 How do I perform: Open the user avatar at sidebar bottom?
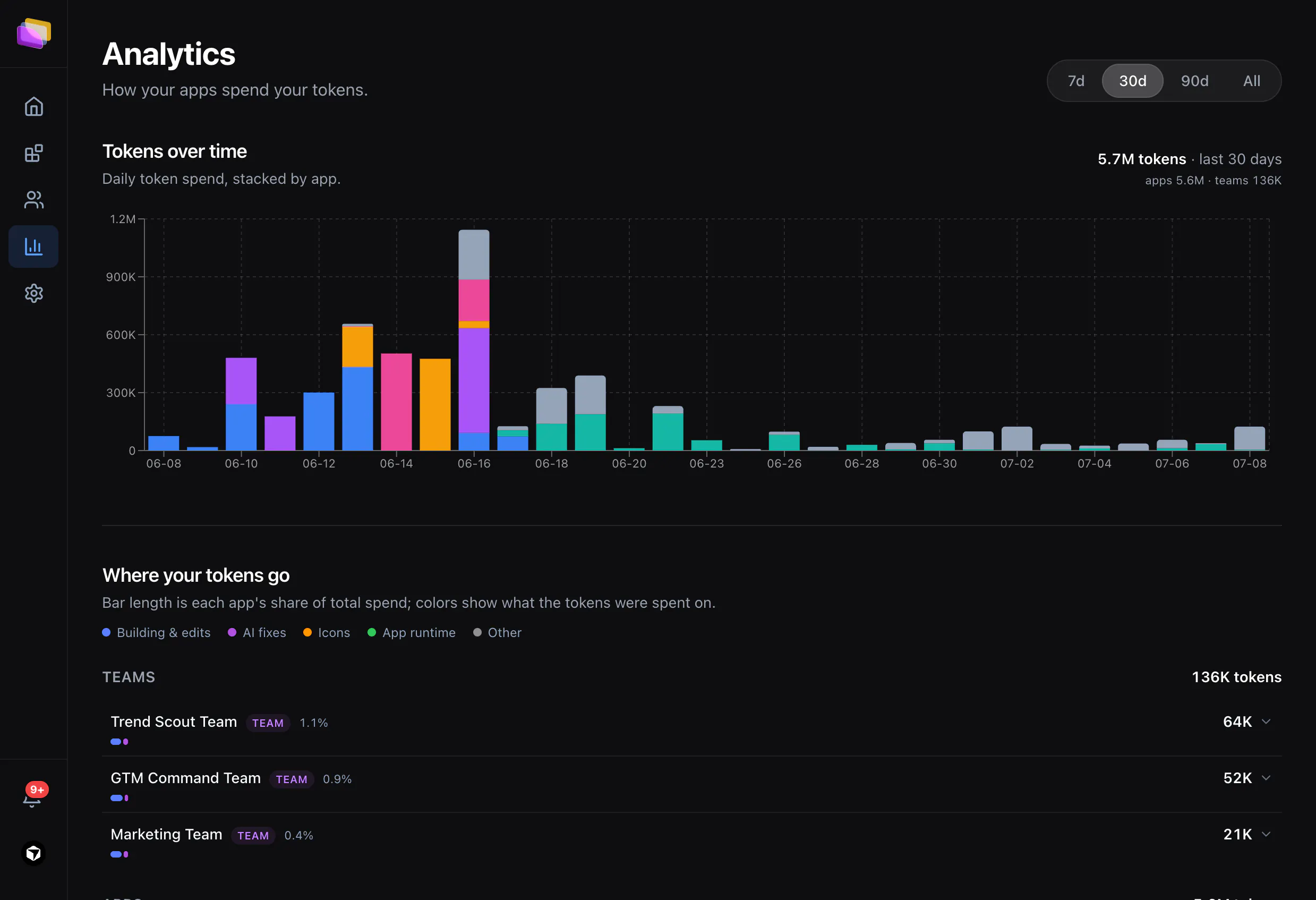coord(33,853)
